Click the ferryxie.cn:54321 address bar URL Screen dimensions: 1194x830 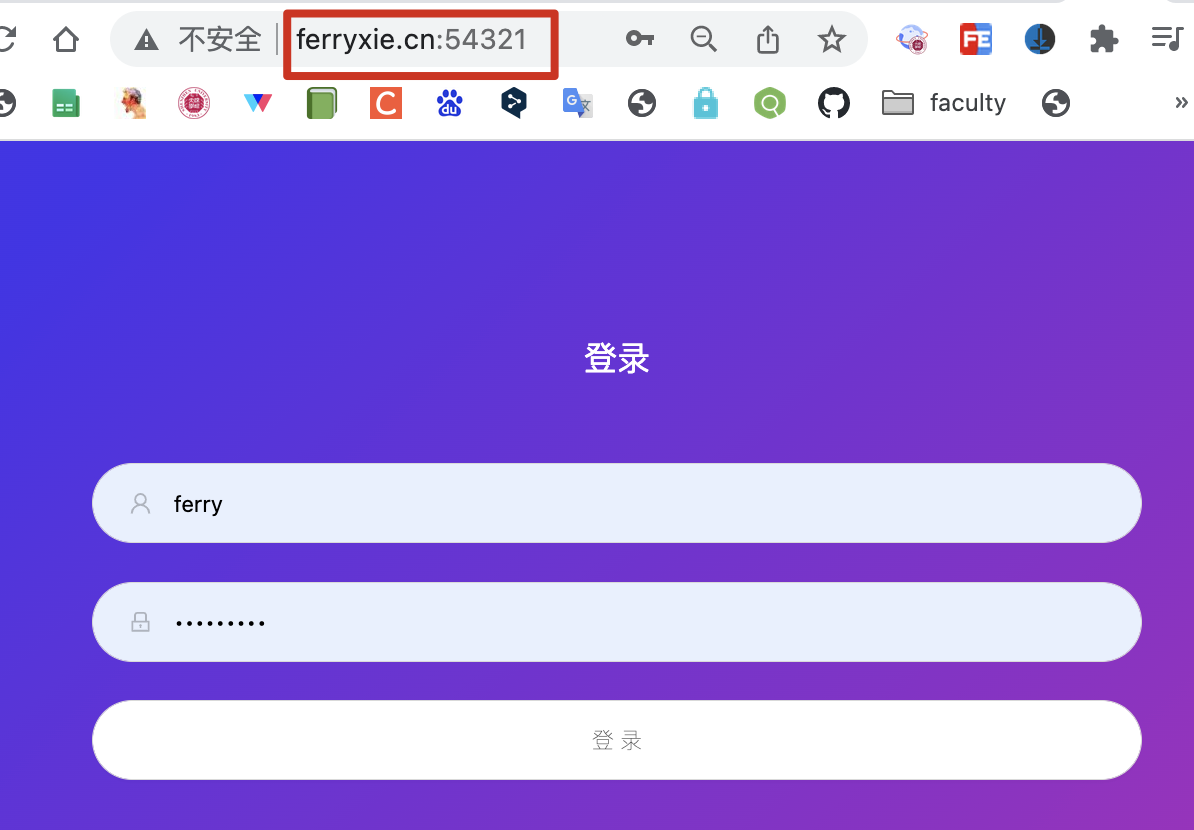pyautogui.click(x=411, y=40)
